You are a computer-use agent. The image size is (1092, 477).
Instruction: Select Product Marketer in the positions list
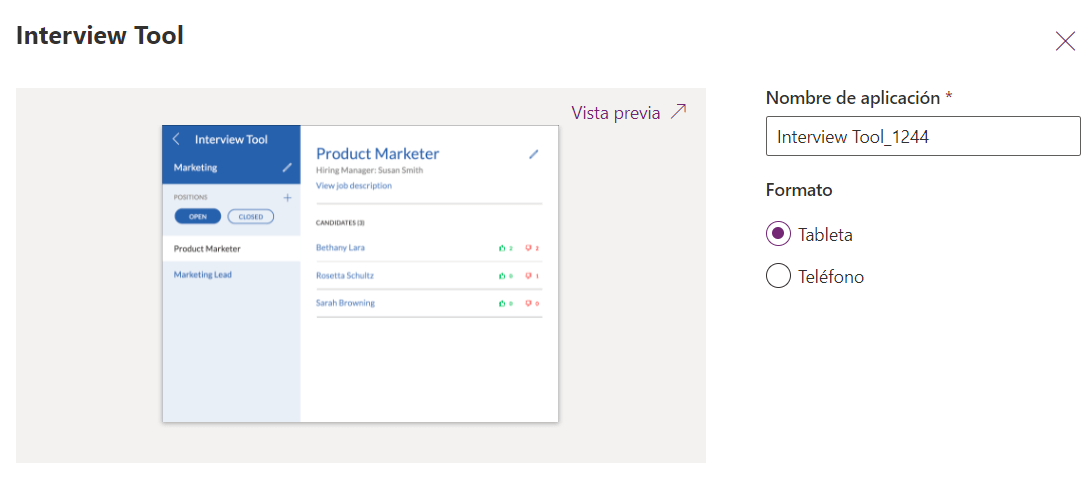click(207, 249)
